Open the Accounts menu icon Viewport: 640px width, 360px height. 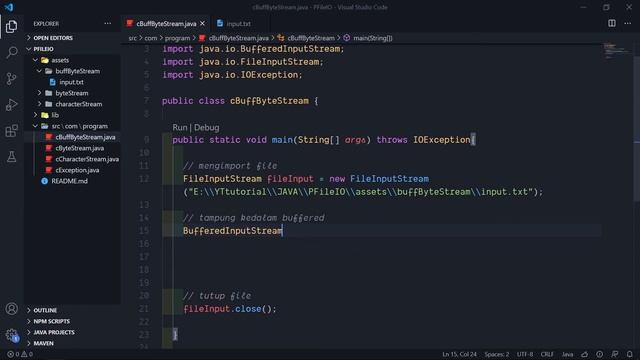point(11,309)
